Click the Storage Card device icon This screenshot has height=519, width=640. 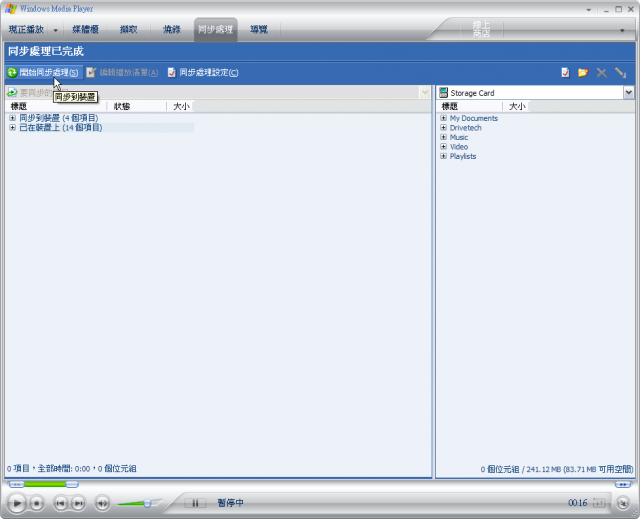[x=443, y=93]
